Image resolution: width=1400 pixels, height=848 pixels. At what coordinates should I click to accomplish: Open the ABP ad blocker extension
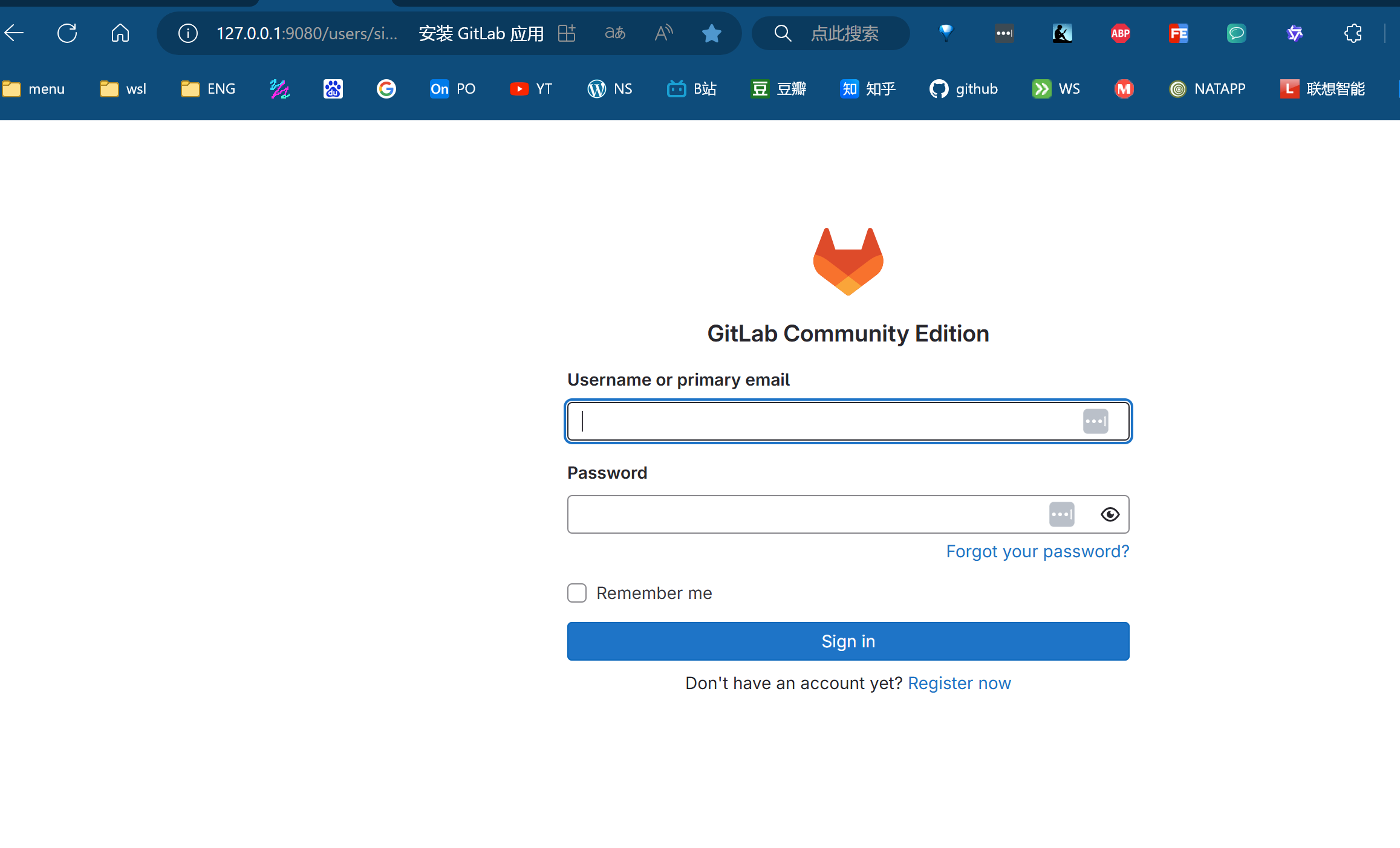click(1120, 33)
